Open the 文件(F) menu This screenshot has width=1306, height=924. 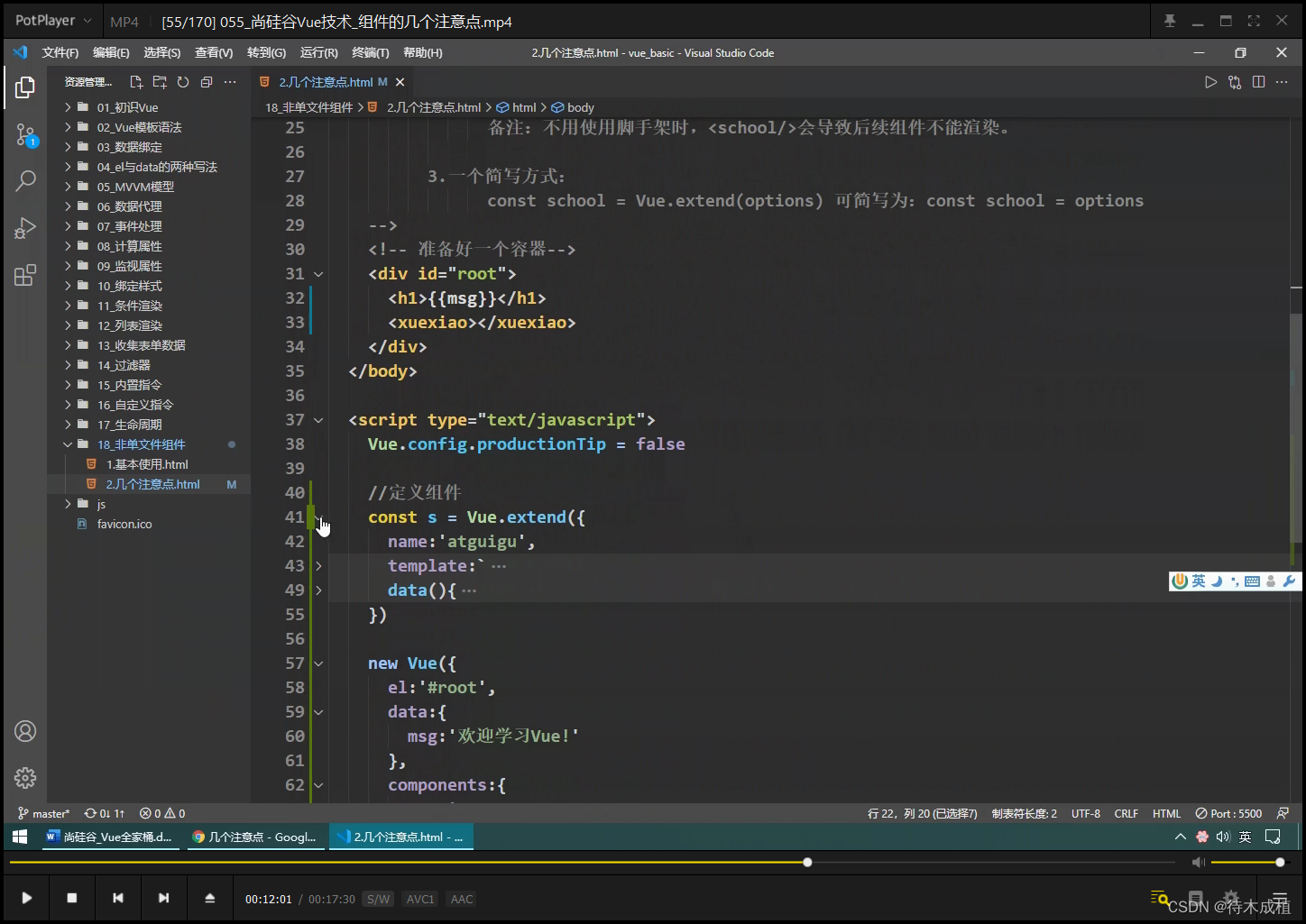click(60, 53)
